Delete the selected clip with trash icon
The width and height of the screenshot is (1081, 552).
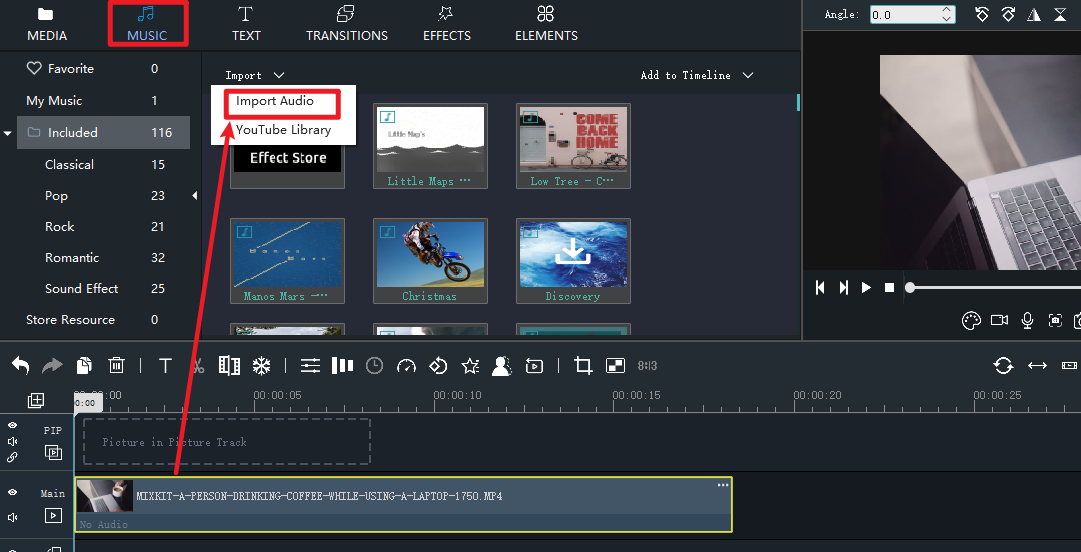tap(117, 365)
